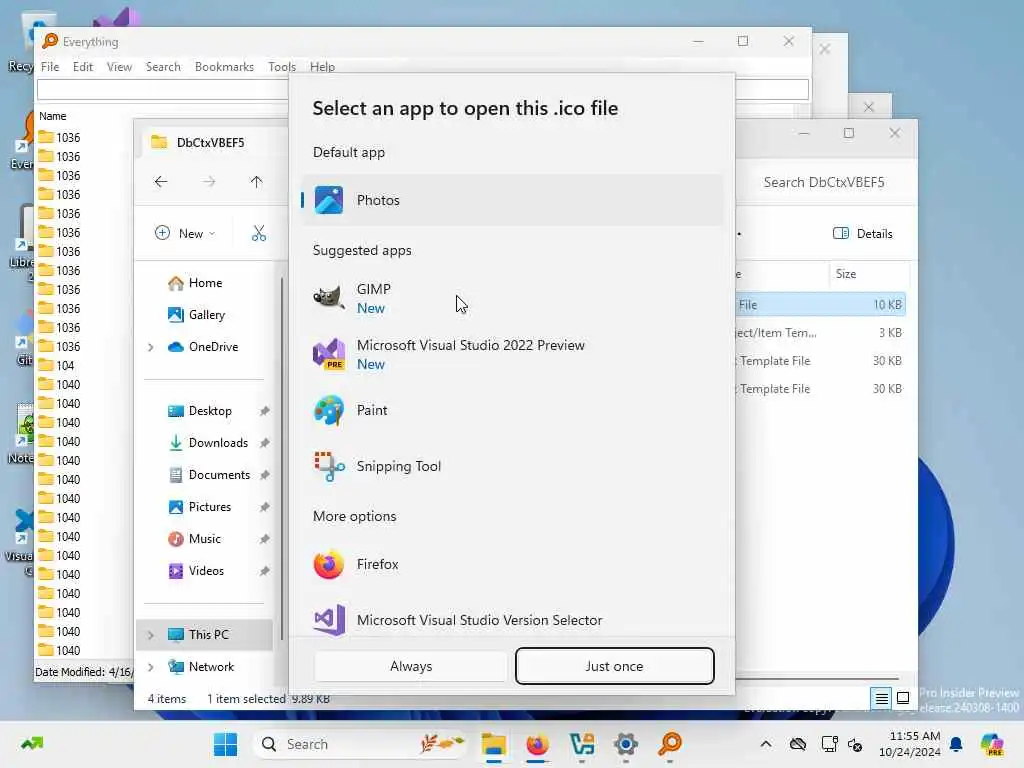Click the Everything search input field
This screenshot has height=768, width=1024.
(x=163, y=89)
